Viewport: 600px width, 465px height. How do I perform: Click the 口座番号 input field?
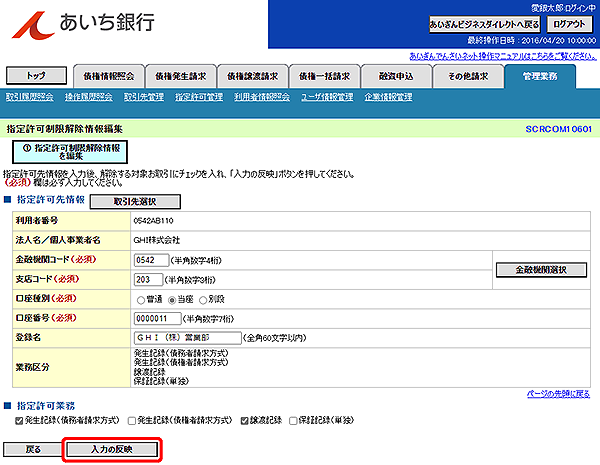point(157,318)
